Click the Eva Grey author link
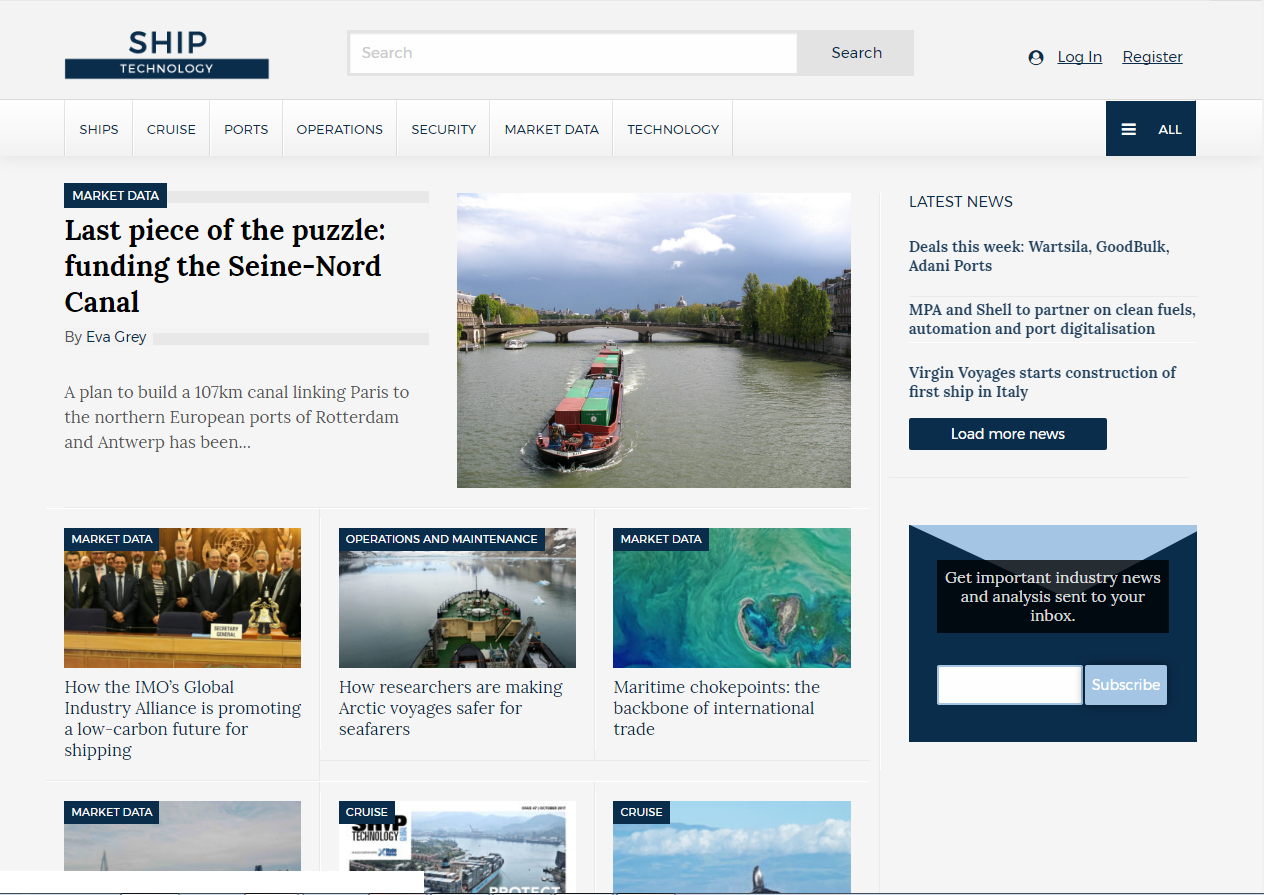The height and width of the screenshot is (895, 1264). [x=116, y=337]
